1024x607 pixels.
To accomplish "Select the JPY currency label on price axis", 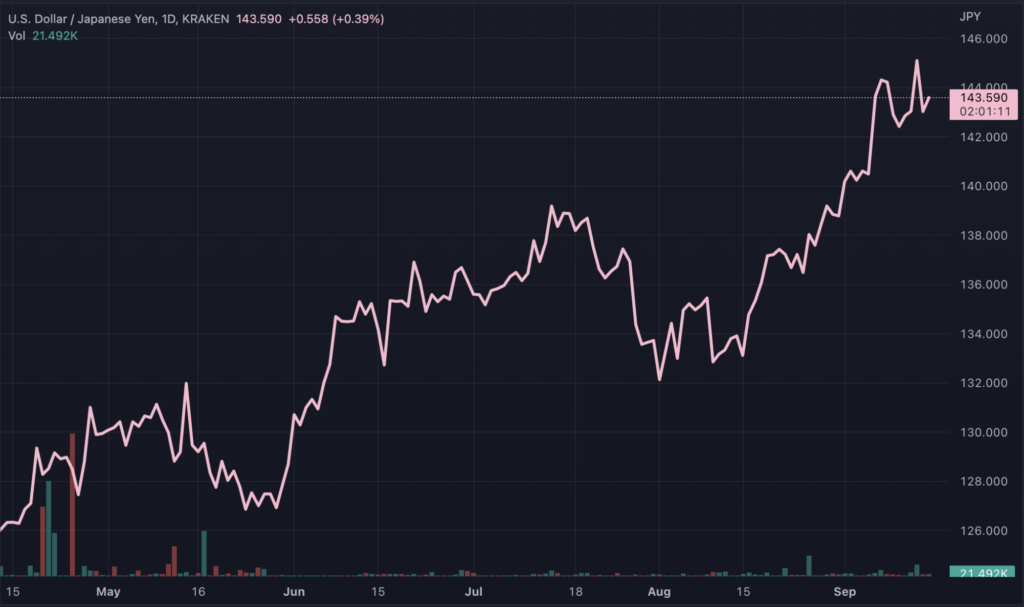I will pos(970,16).
